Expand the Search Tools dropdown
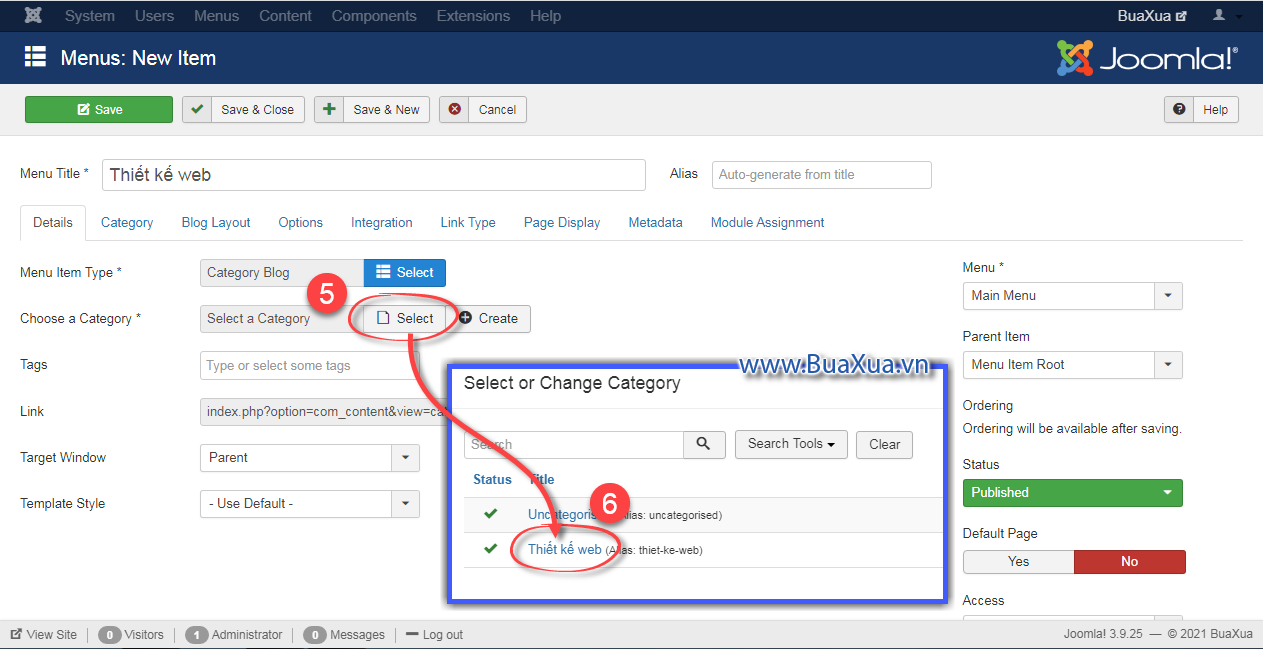Image resolution: width=1263 pixels, height=649 pixels. tap(791, 444)
